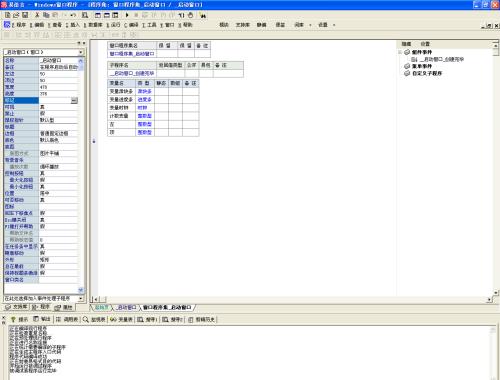The height and width of the screenshot is (380, 500).
Task: Select the 可视 property value
Action: pos(58,107)
